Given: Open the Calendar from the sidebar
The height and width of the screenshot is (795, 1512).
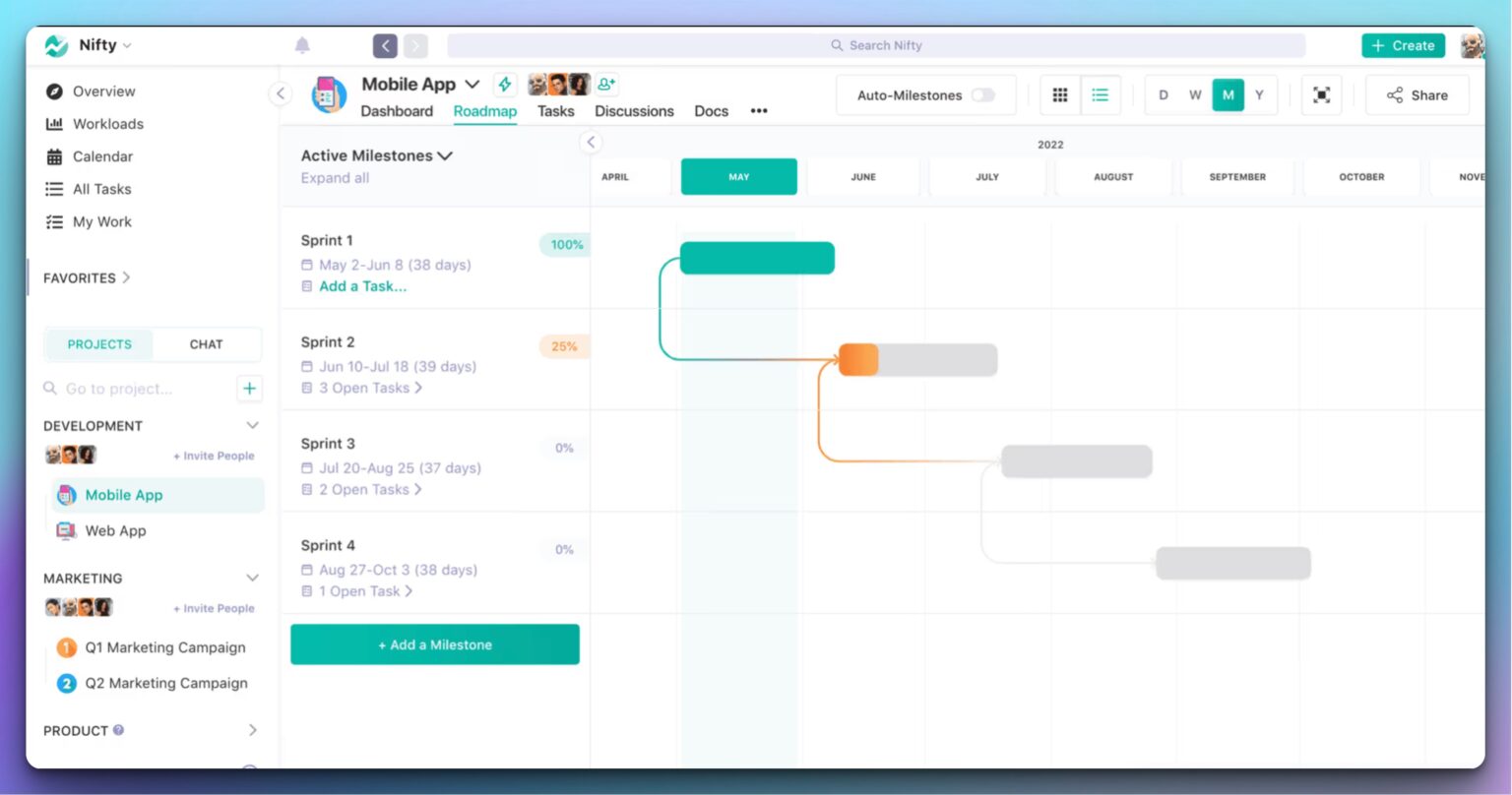Looking at the screenshot, I should [x=101, y=155].
